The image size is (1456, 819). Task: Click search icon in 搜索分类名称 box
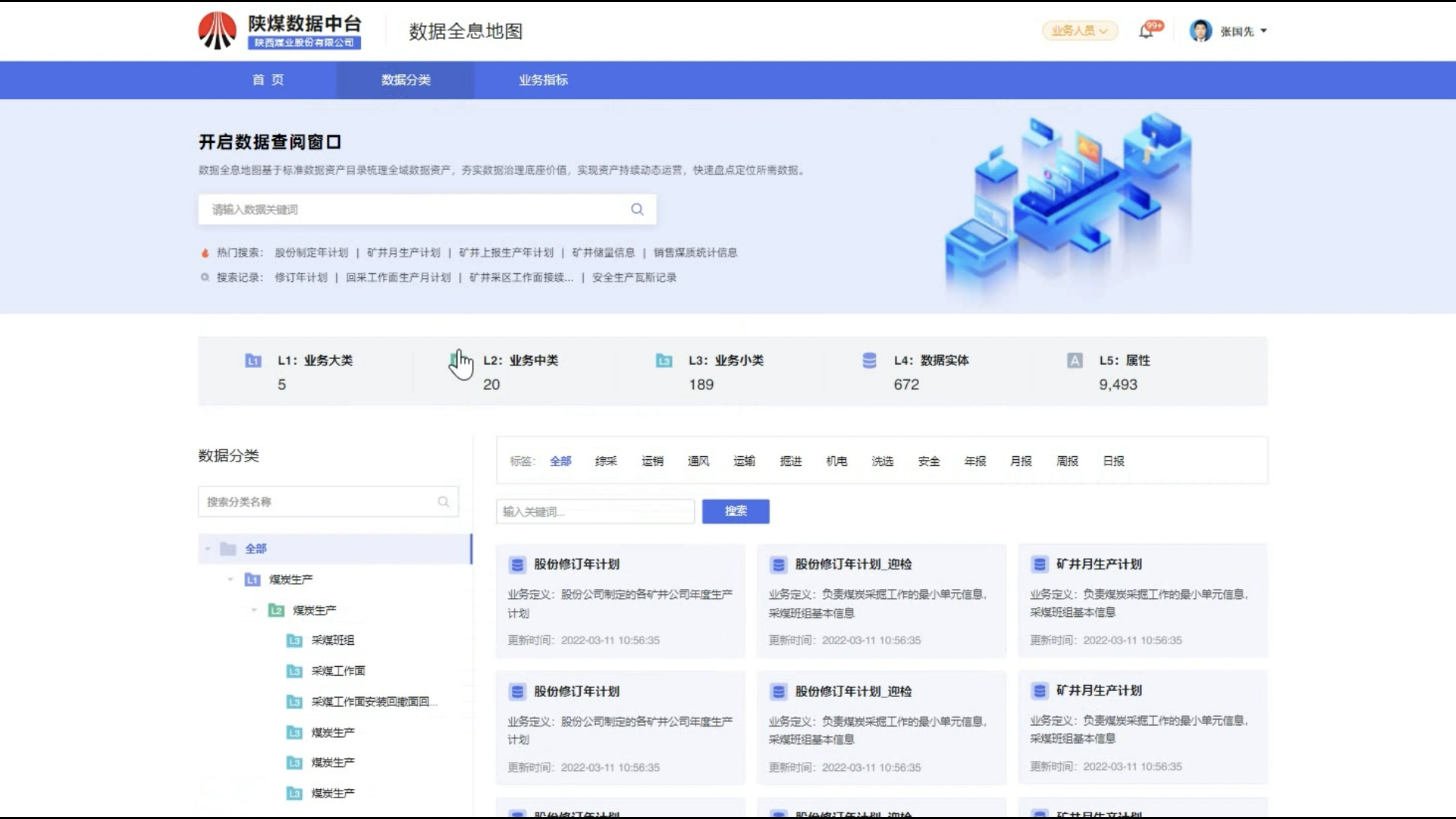(444, 502)
